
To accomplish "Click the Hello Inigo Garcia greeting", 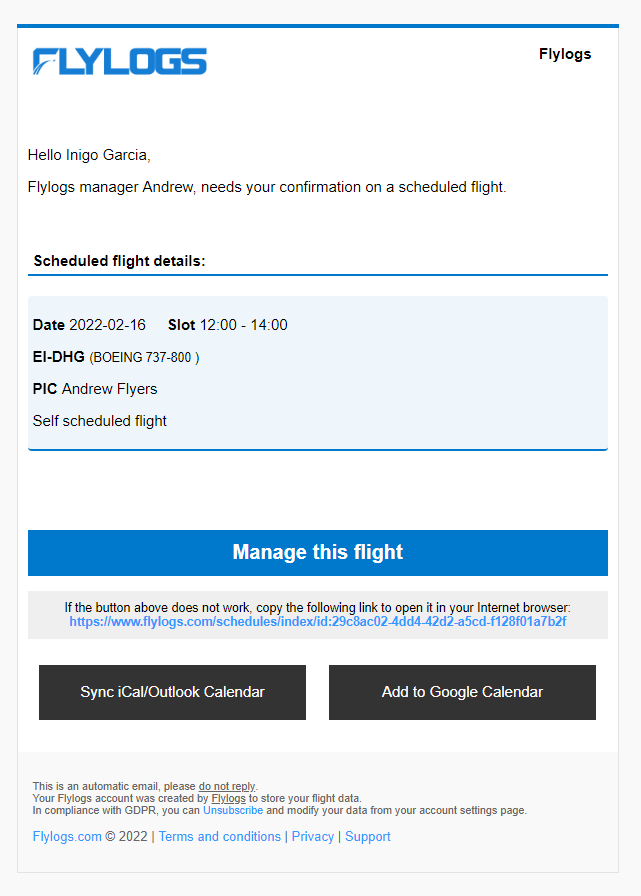I will coord(89,155).
